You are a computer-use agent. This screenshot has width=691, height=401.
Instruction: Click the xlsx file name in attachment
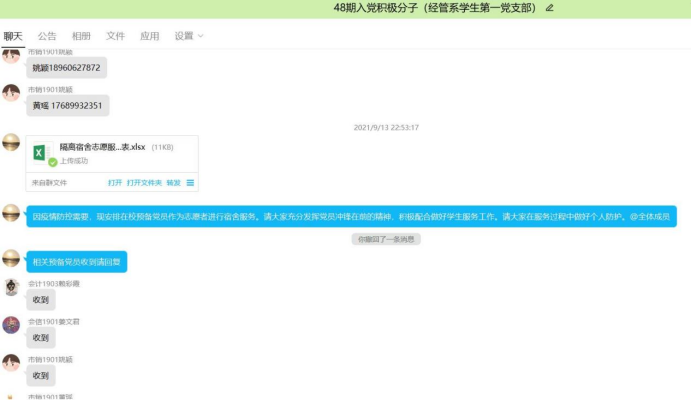(x=102, y=147)
